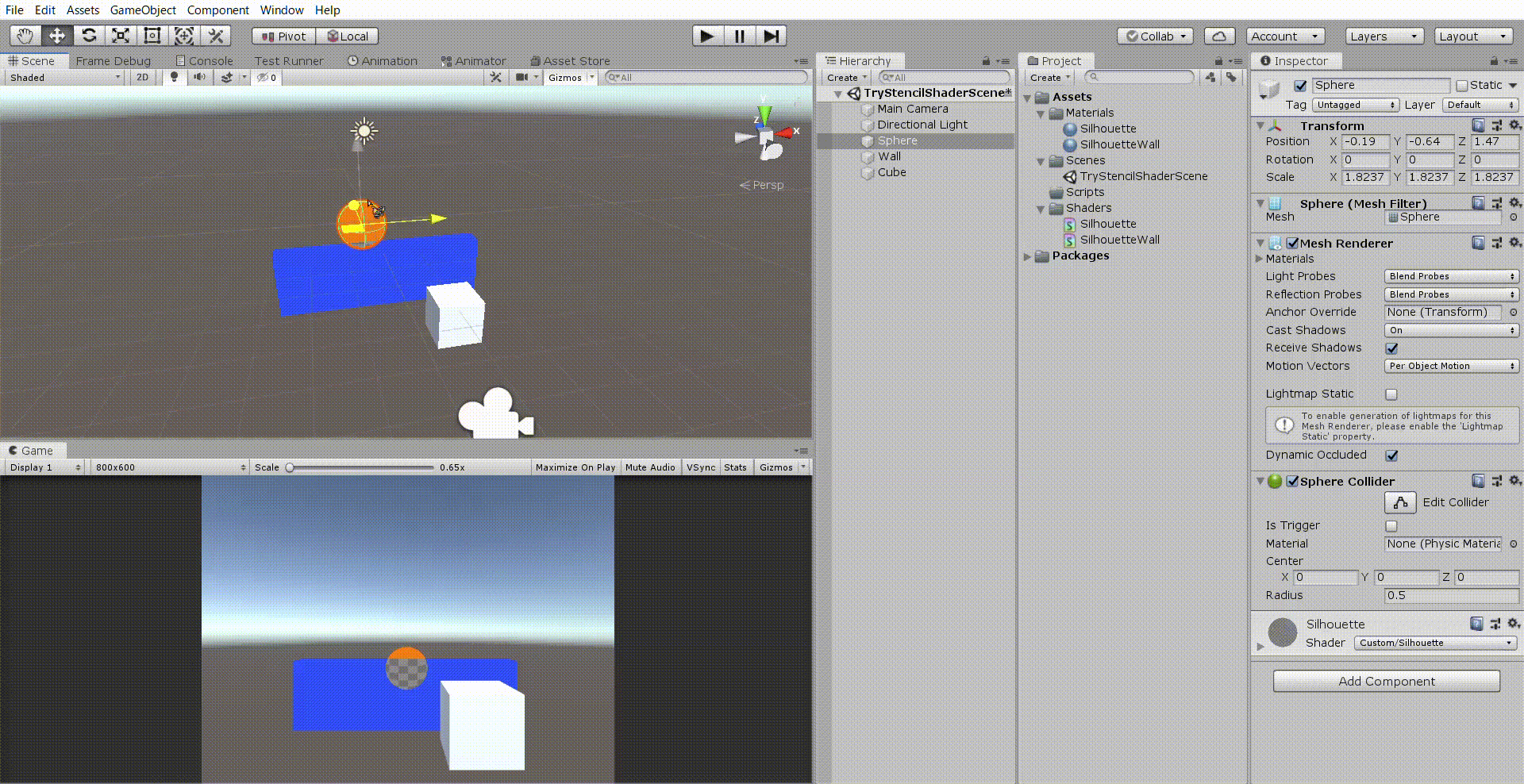The height and width of the screenshot is (784, 1524).
Task: Select the Rotate tool
Action: pos(89,36)
